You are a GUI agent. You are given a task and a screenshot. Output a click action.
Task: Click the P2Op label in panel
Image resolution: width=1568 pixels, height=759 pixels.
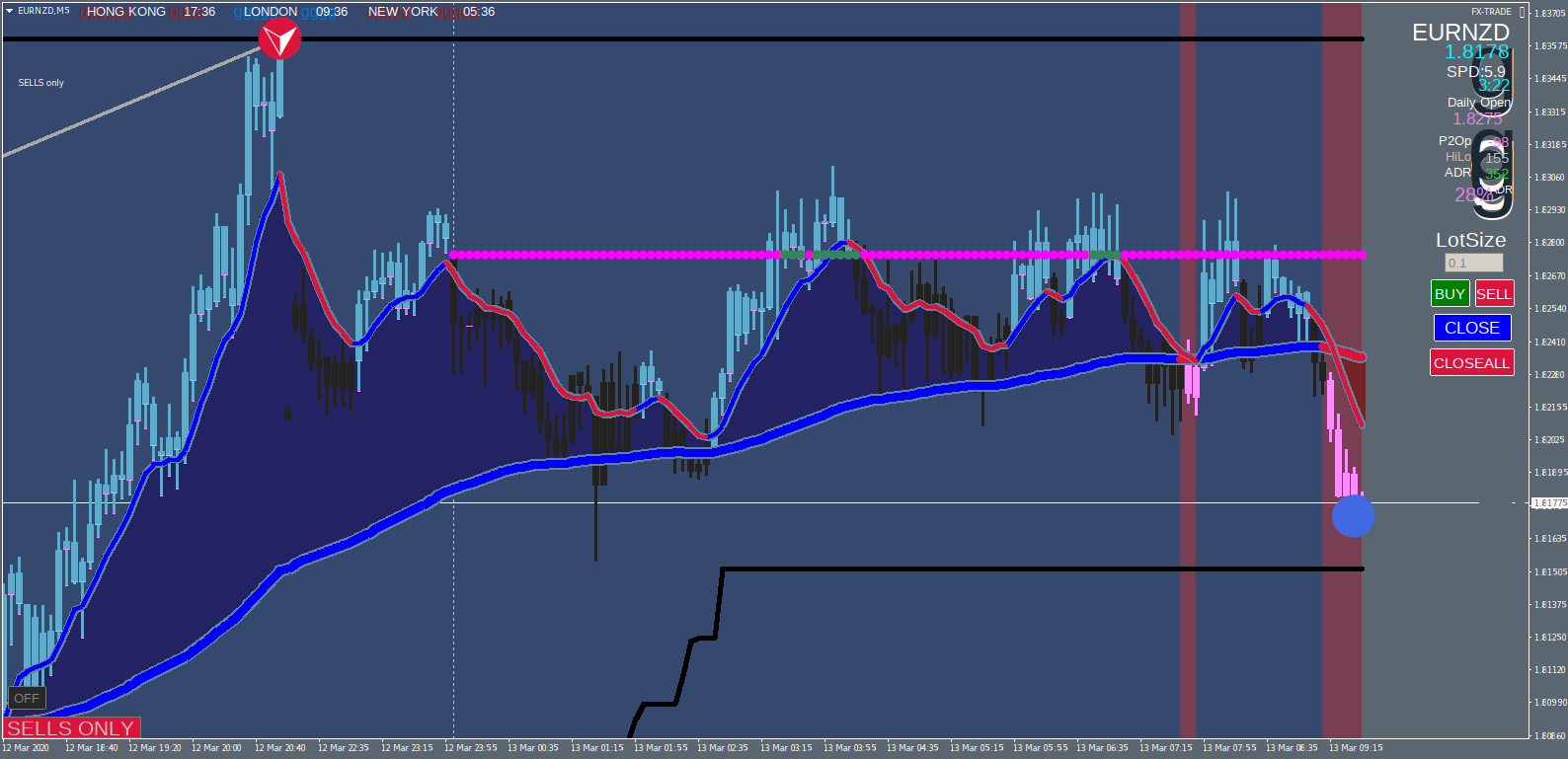[x=1454, y=141]
